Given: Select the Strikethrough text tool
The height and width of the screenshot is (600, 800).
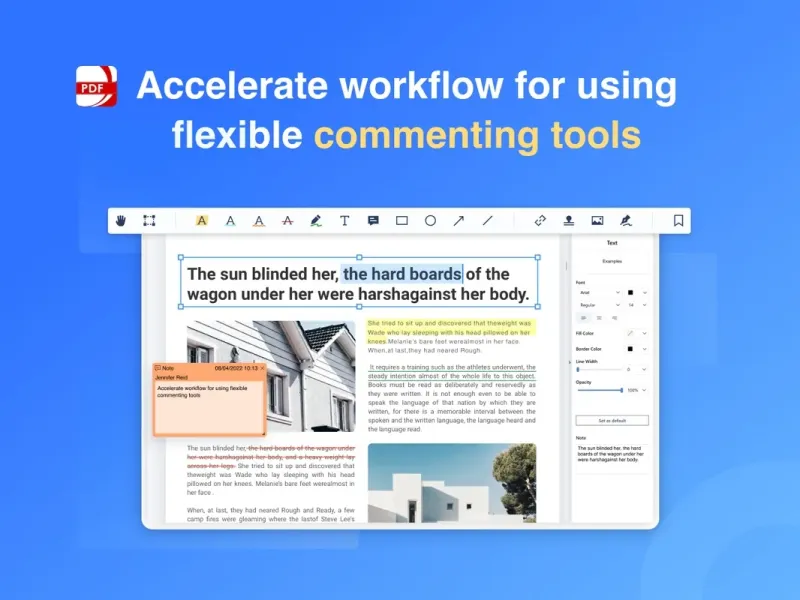Looking at the screenshot, I should (x=288, y=220).
